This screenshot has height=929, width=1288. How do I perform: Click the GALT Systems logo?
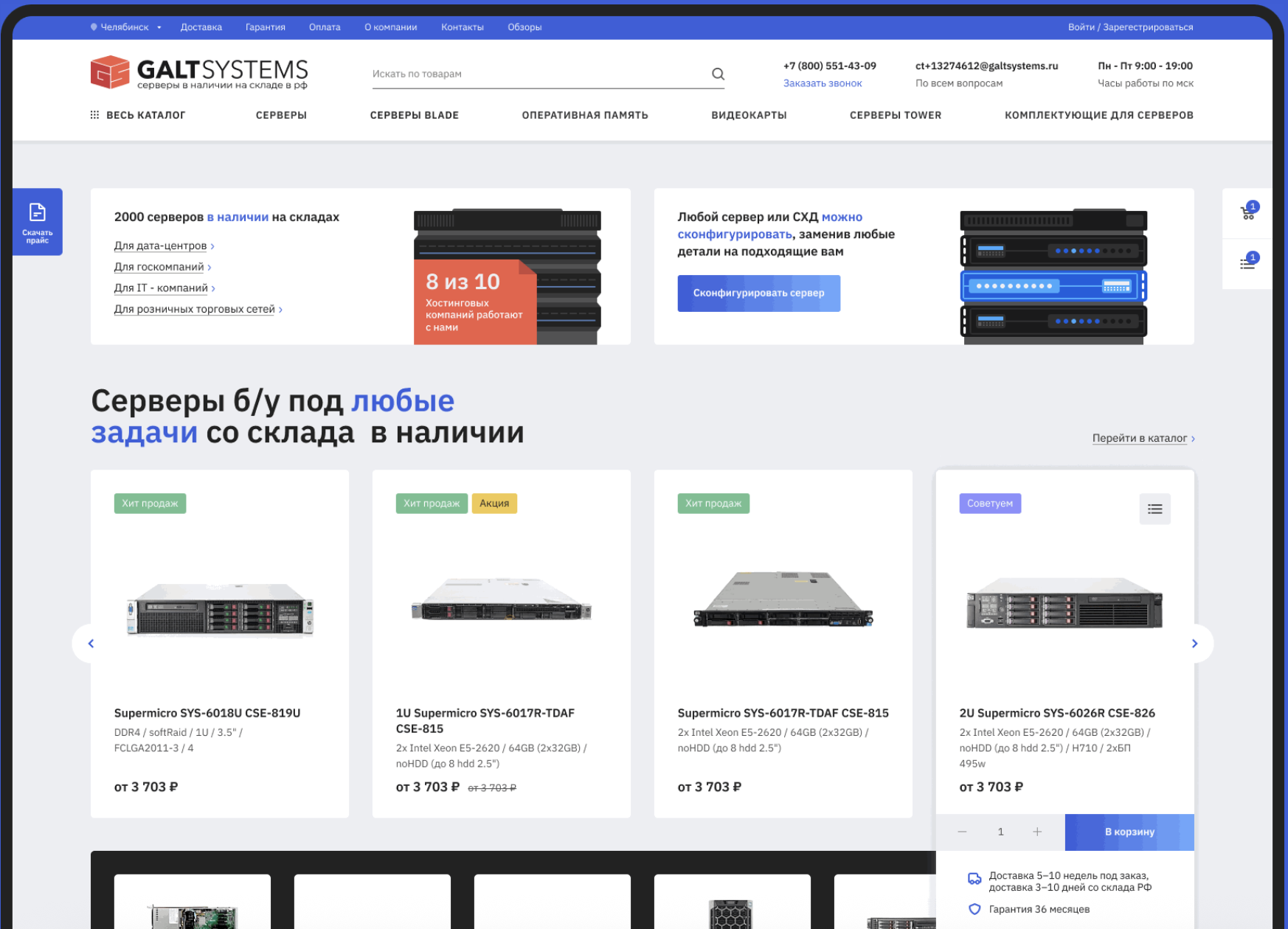(x=198, y=72)
